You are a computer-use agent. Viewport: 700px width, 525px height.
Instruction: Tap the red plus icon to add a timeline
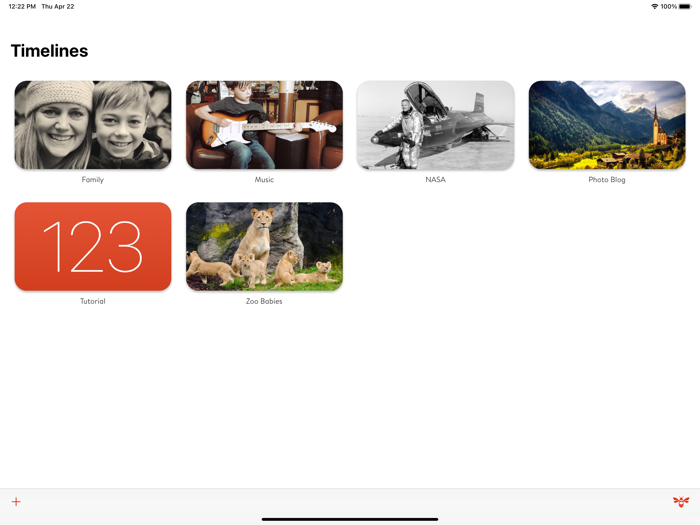click(16, 502)
